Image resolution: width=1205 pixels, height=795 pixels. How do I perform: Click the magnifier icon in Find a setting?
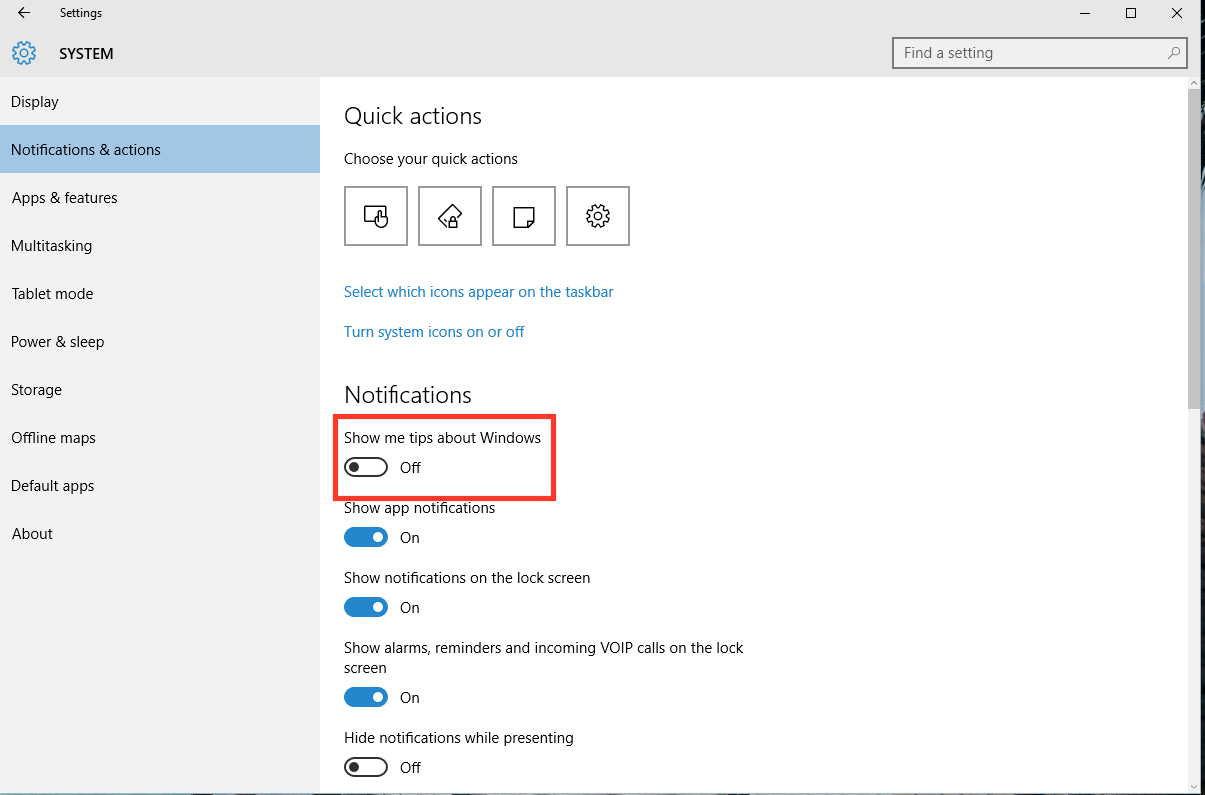(1173, 52)
